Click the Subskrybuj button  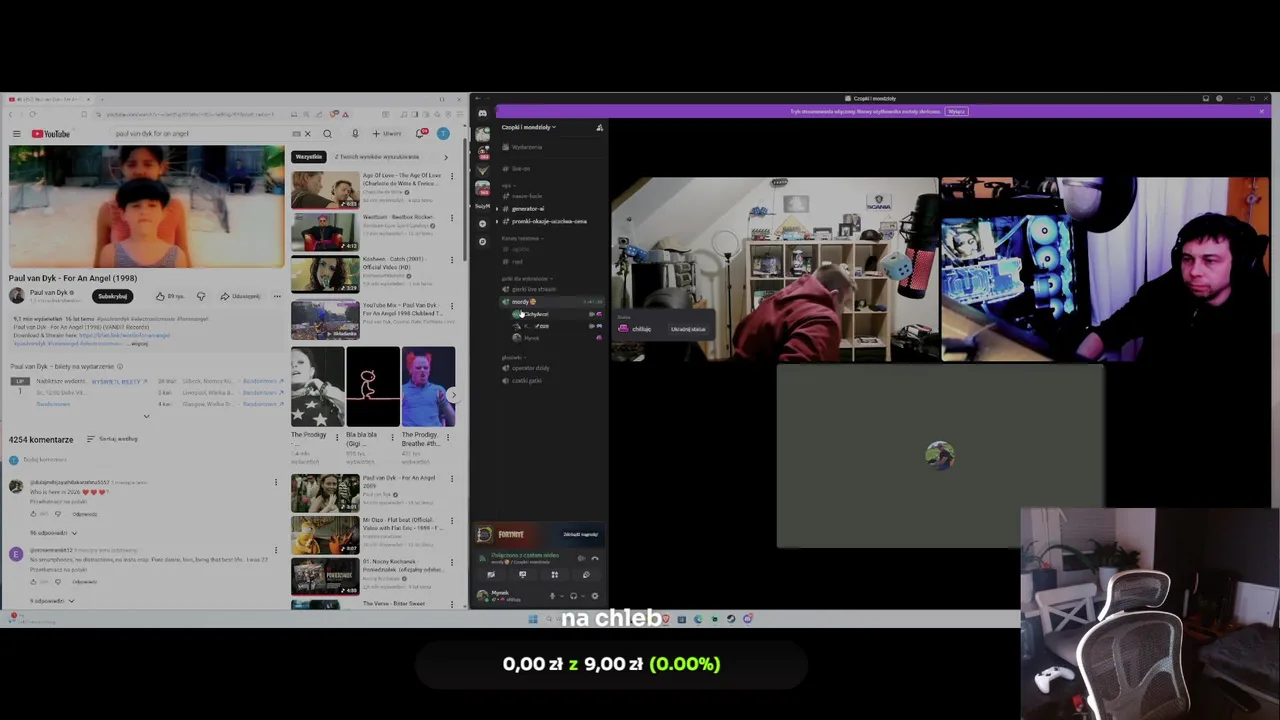(113, 296)
